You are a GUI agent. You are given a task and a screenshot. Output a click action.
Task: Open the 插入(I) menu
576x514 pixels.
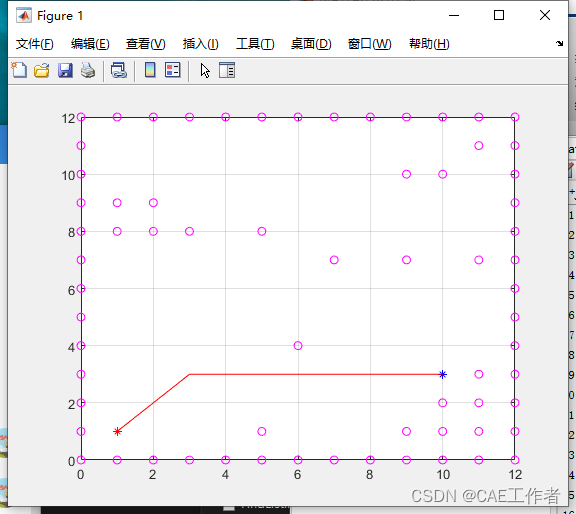tap(201, 44)
